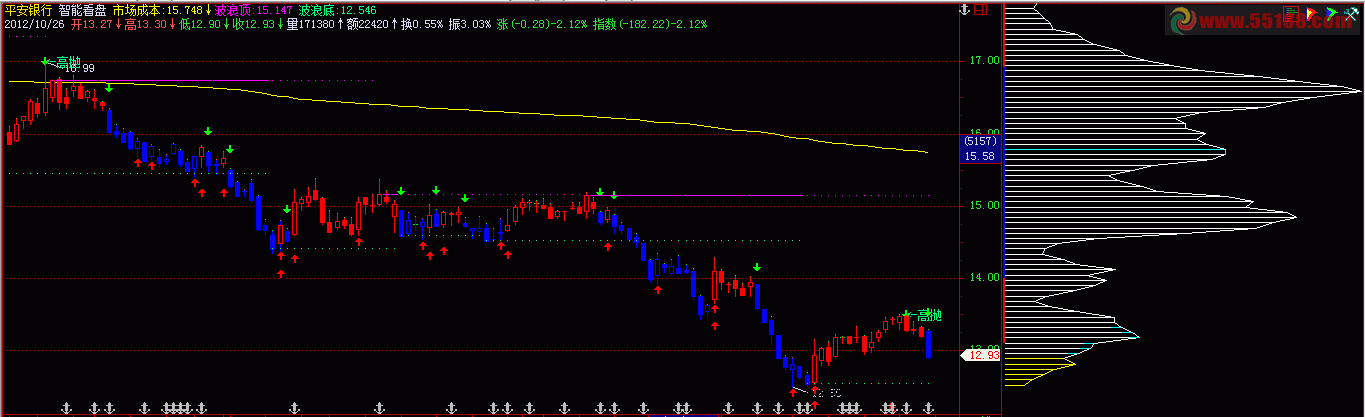Image resolution: width=1365 pixels, height=417 pixels.
Task: Click the 高抛 signal label near 16.99 high
Action: (x=68, y=61)
